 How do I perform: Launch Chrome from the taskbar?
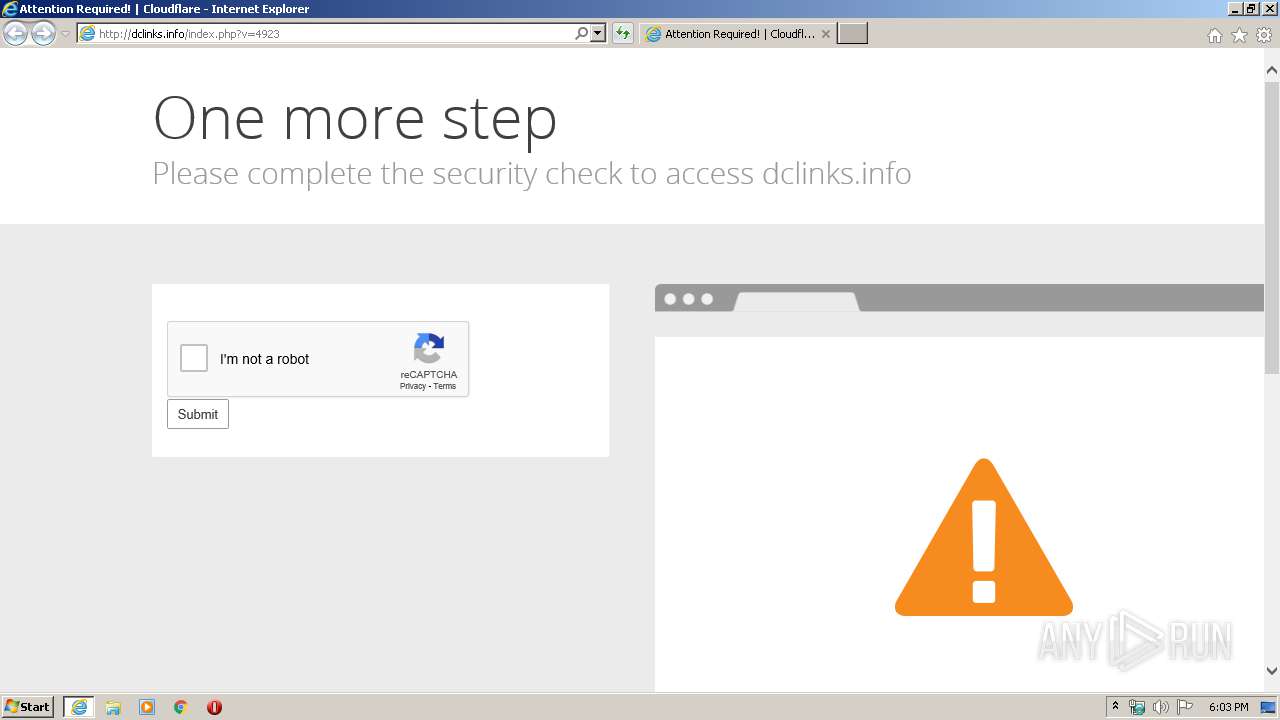(181, 707)
